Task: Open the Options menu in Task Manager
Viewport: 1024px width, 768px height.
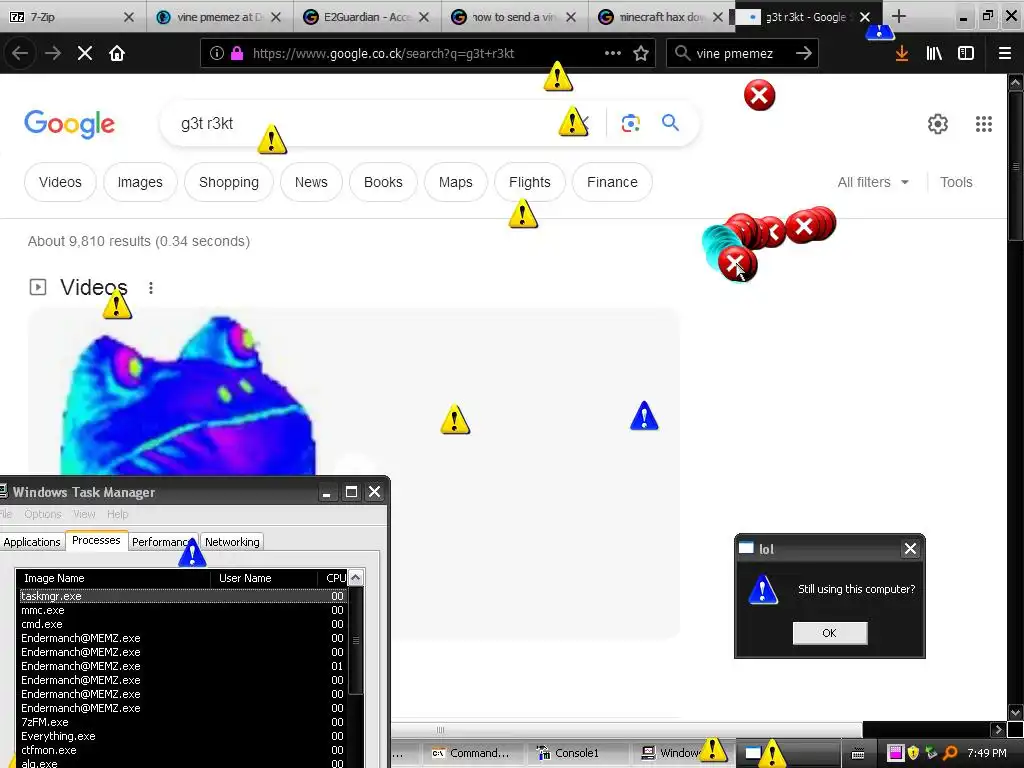Action: click(x=42, y=514)
